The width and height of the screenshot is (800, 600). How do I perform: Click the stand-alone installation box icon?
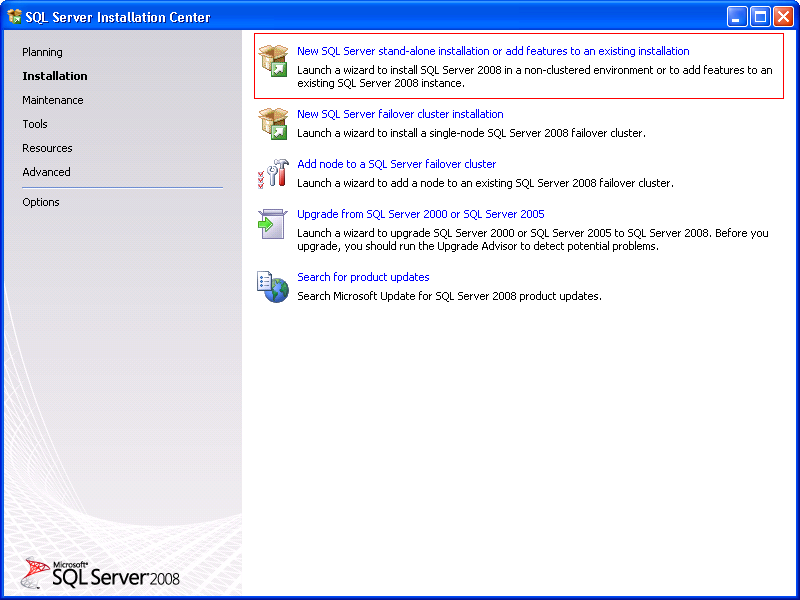click(273, 61)
